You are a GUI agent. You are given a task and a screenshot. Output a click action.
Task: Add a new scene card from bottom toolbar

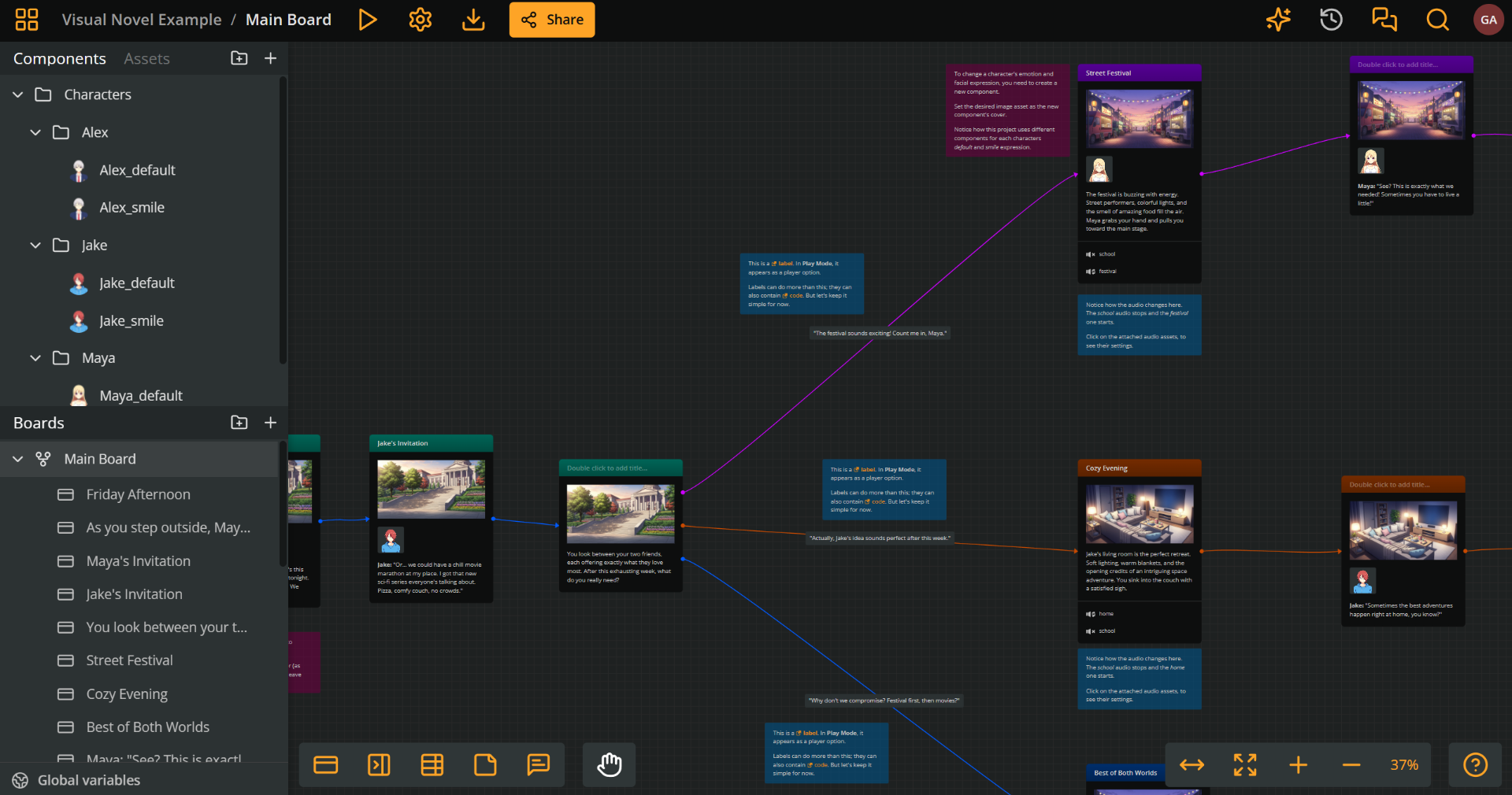point(325,764)
